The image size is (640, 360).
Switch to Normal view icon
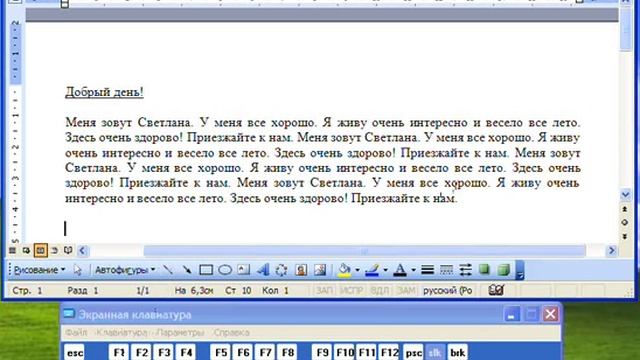tap(13, 250)
